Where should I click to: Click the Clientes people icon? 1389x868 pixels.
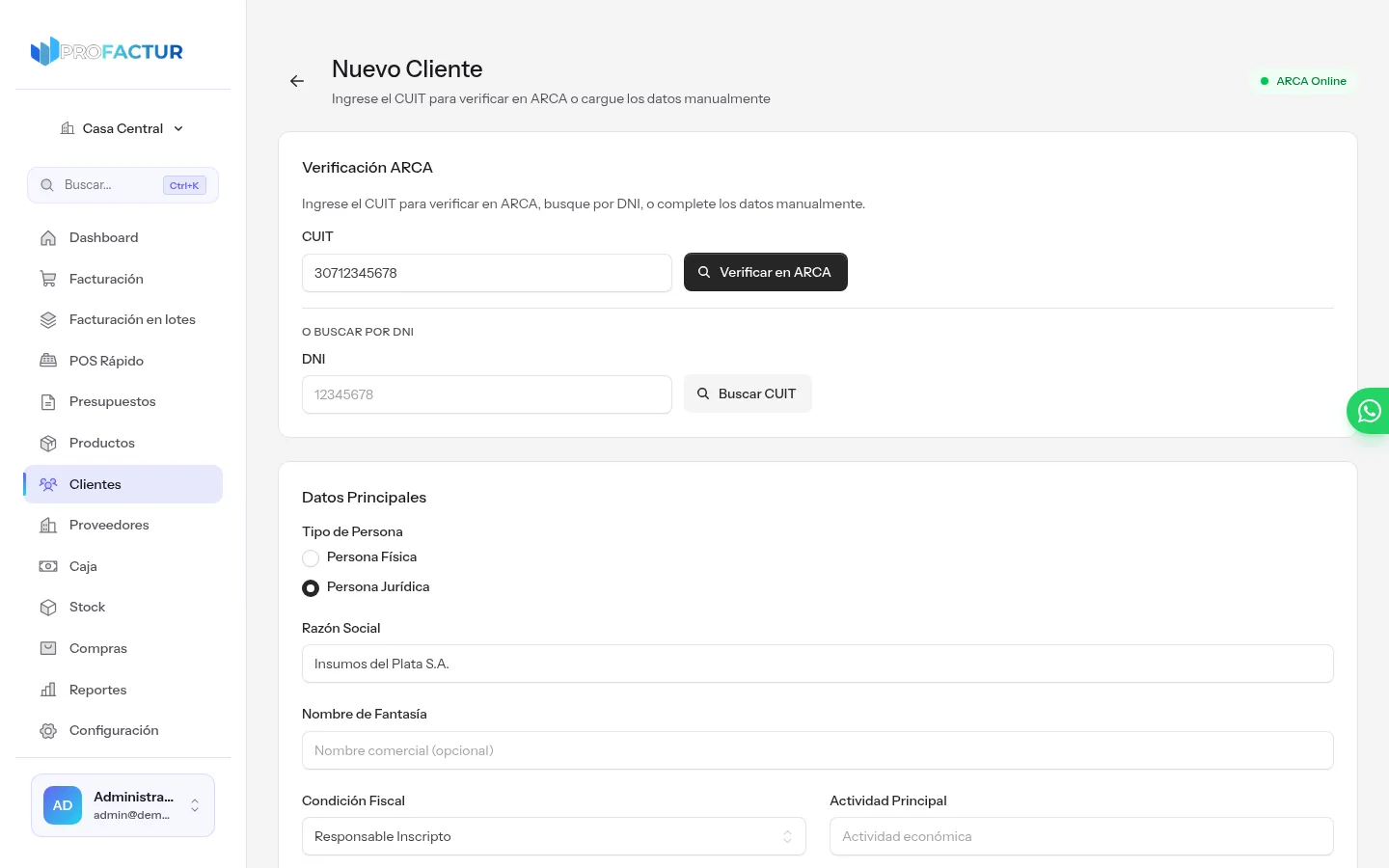[x=48, y=484]
